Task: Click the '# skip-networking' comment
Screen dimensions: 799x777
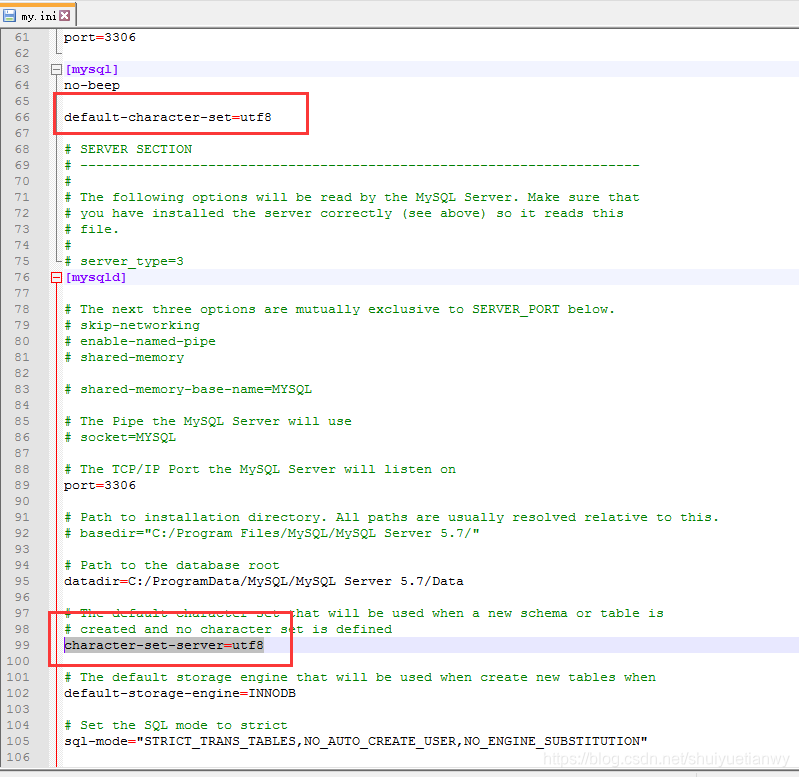Action: (x=132, y=325)
